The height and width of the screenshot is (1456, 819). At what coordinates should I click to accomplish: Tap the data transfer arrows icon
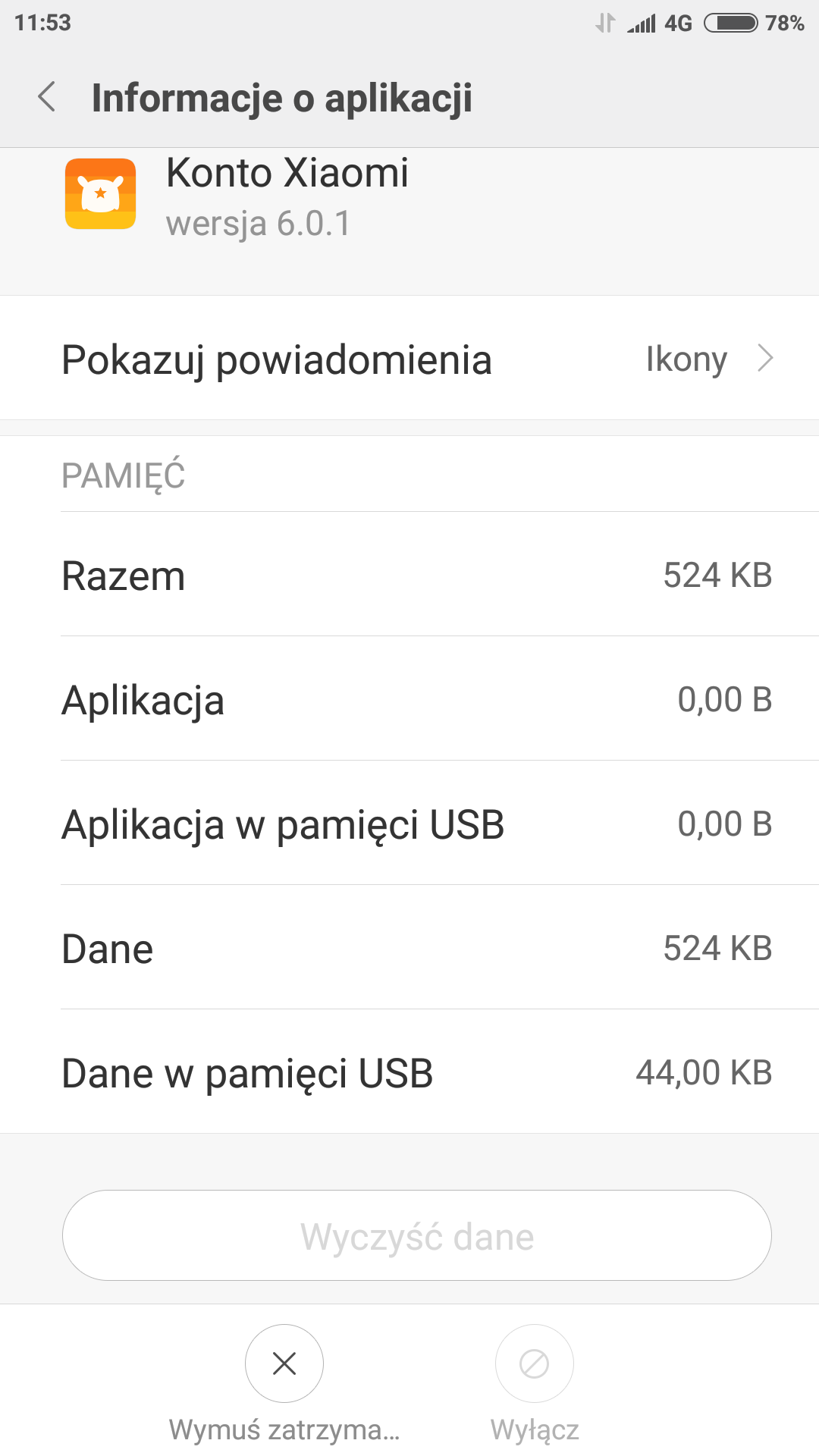point(605,24)
